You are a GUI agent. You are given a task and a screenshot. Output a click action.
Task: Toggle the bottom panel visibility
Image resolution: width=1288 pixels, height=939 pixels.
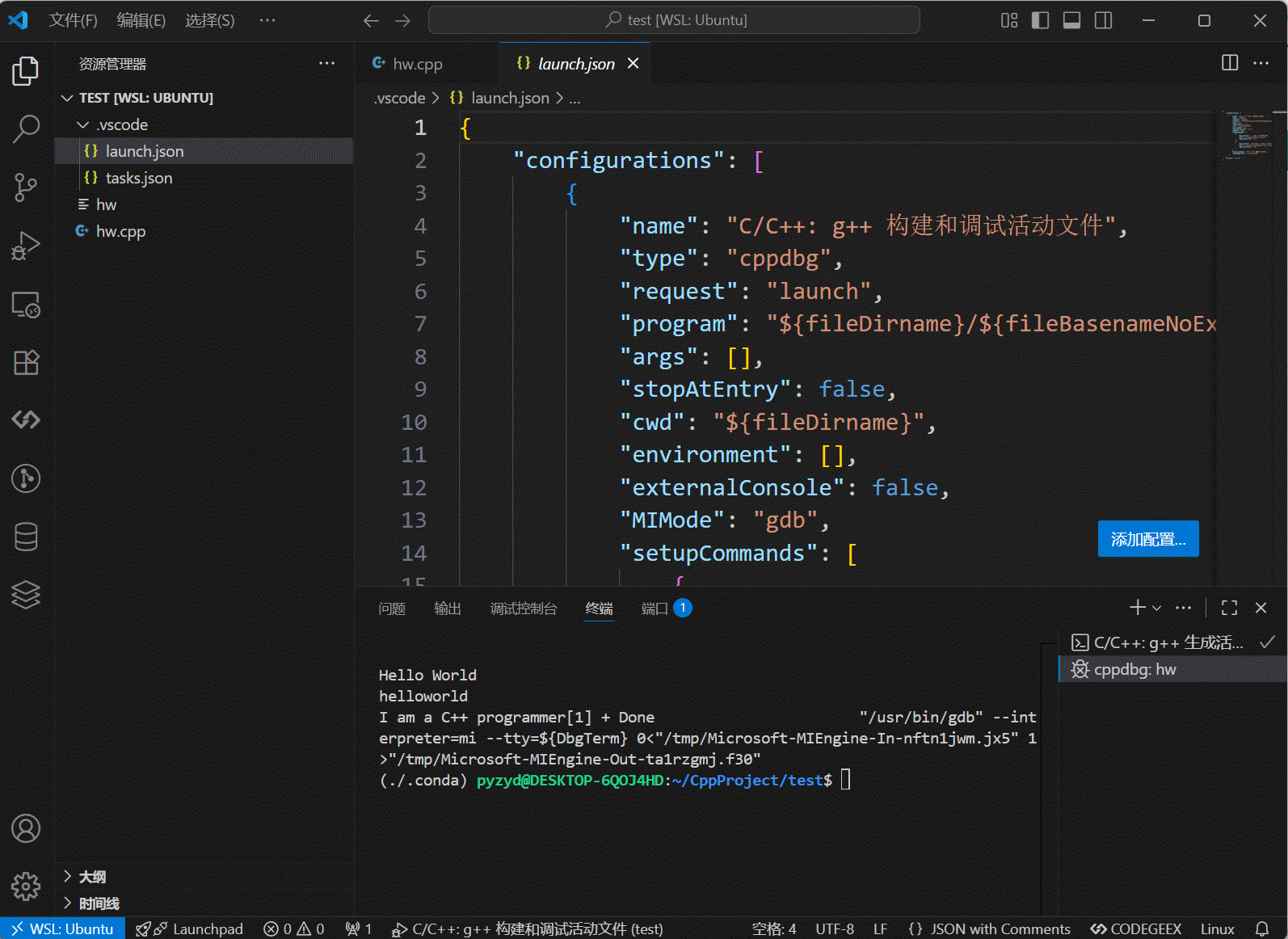1071,20
